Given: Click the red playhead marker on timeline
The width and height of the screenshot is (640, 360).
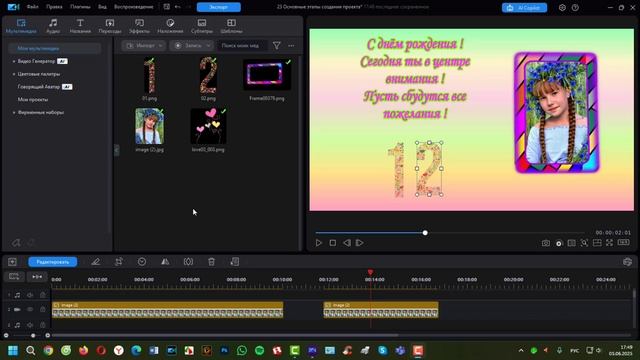Looking at the screenshot, I should [370, 272].
